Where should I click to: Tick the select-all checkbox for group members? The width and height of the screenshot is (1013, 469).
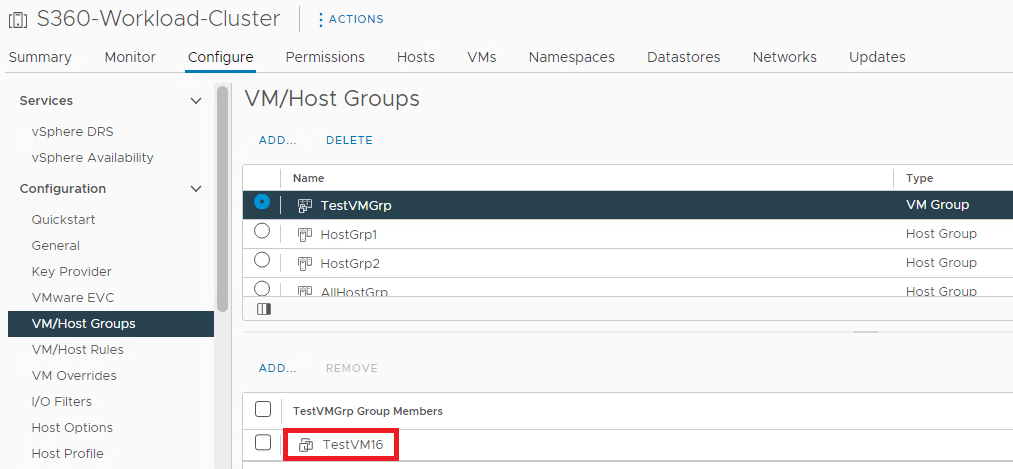click(263, 409)
